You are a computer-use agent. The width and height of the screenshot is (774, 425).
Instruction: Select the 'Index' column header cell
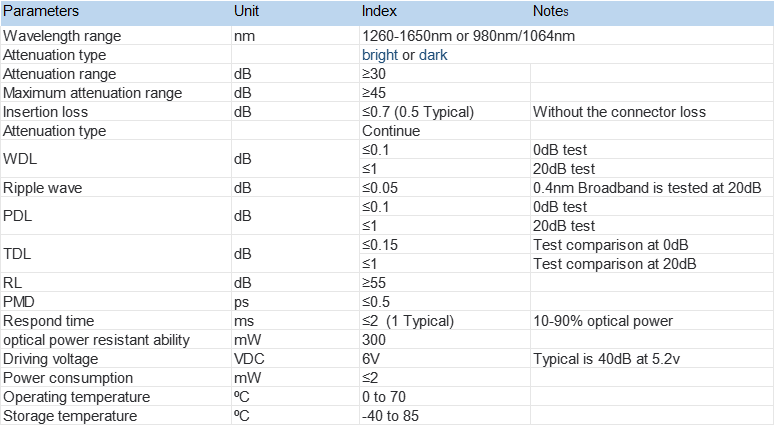tap(379, 11)
